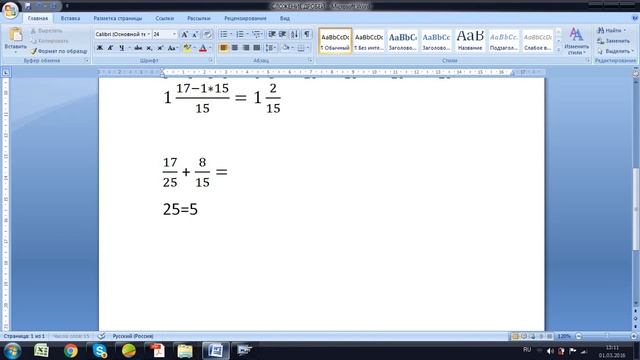Image resolution: width=640 pixels, height=360 pixels.
Task: Toggle Underline (Ч) formatting
Action: point(122,48)
